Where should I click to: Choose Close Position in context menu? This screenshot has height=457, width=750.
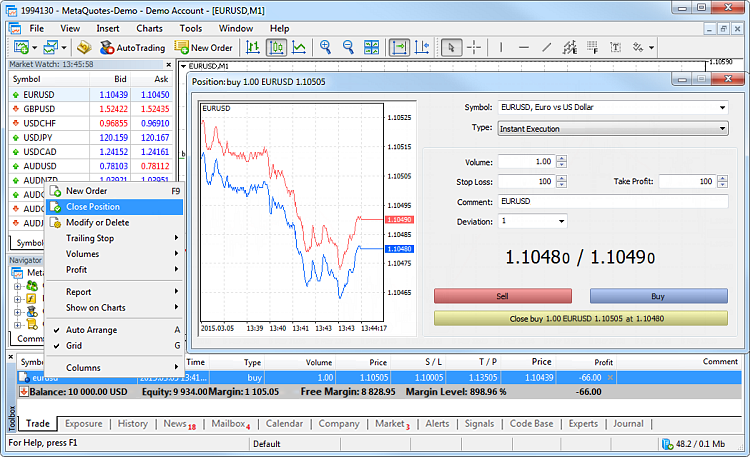tap(114, 207)
